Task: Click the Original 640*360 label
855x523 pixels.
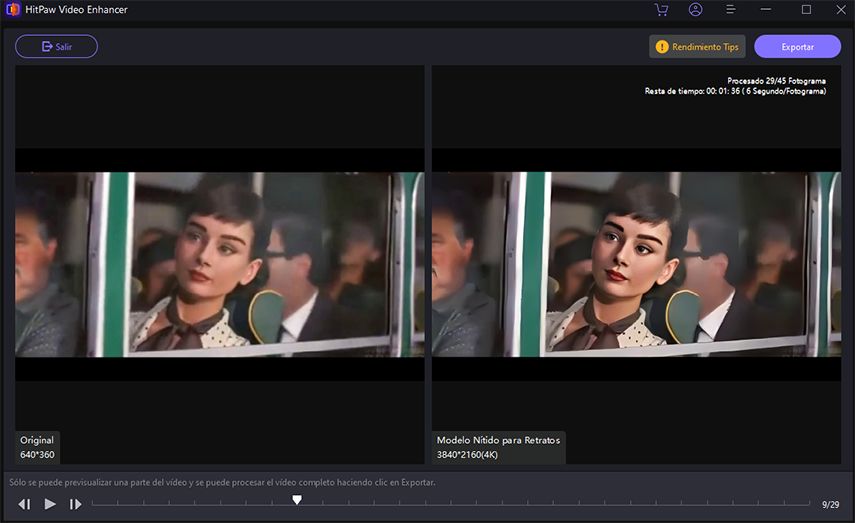Action: [37, 447]
